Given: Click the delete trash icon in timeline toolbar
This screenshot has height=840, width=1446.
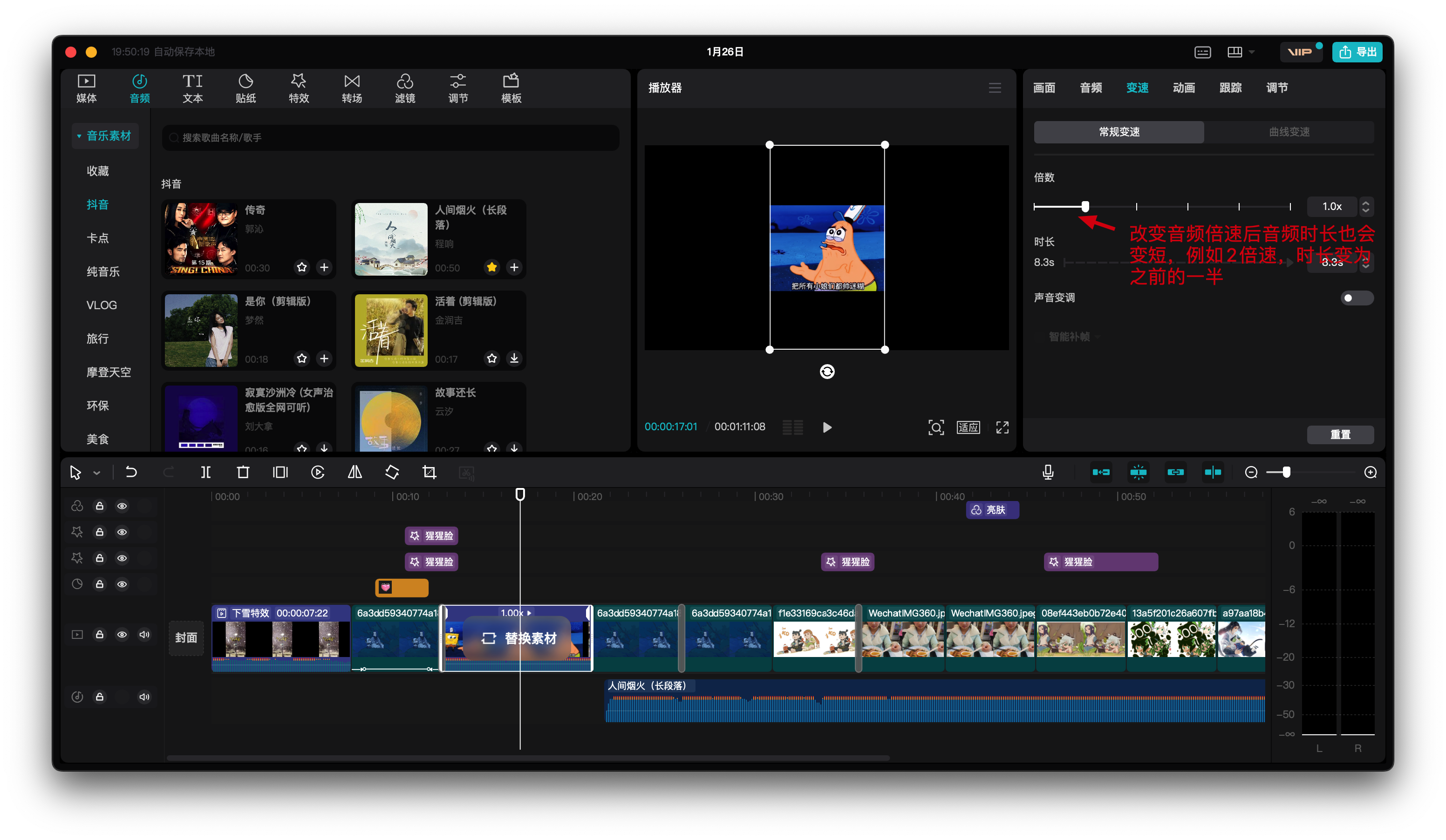Looking at the screenshot, I should tap(243, 472).
